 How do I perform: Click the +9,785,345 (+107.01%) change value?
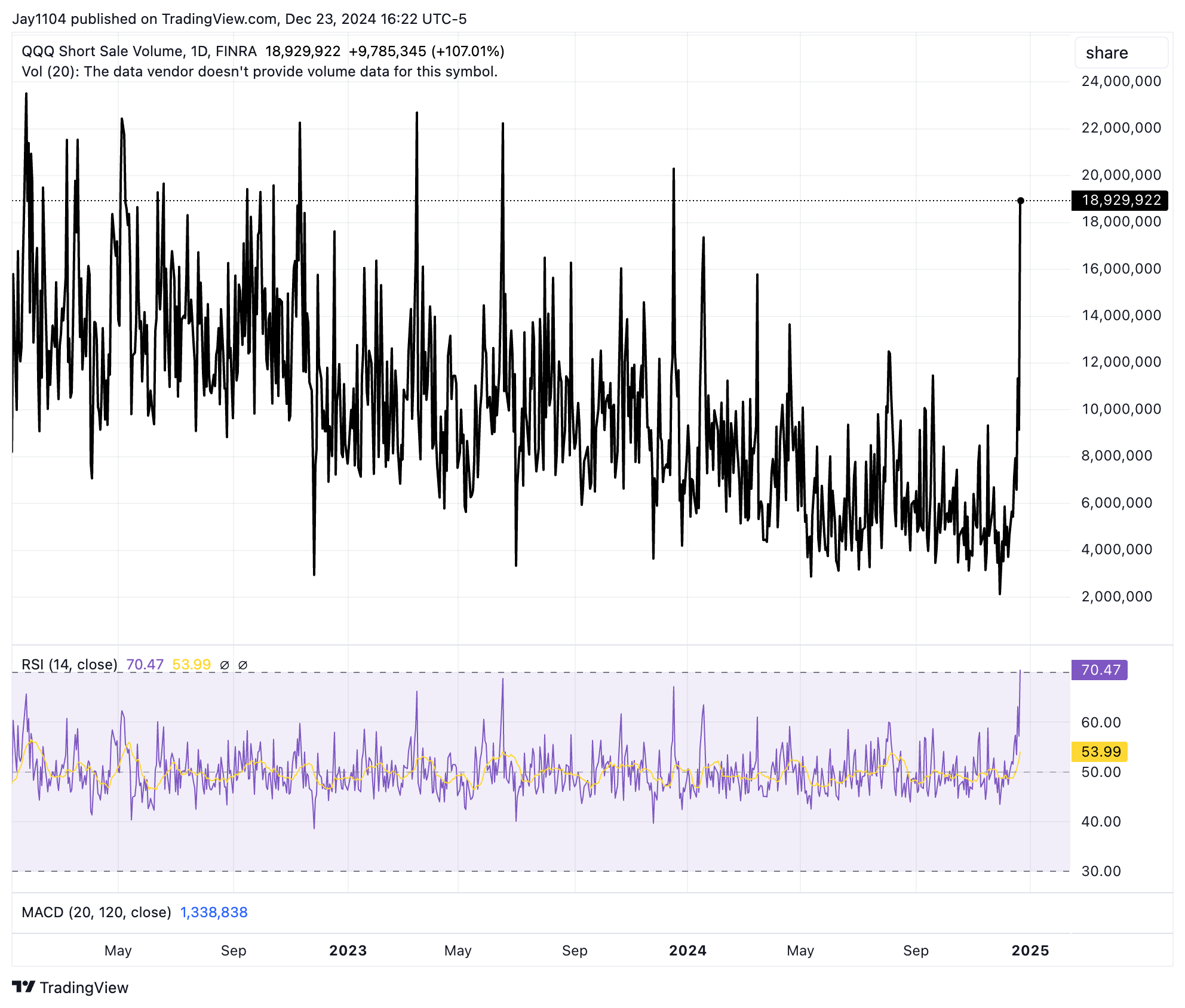[426, 51]
